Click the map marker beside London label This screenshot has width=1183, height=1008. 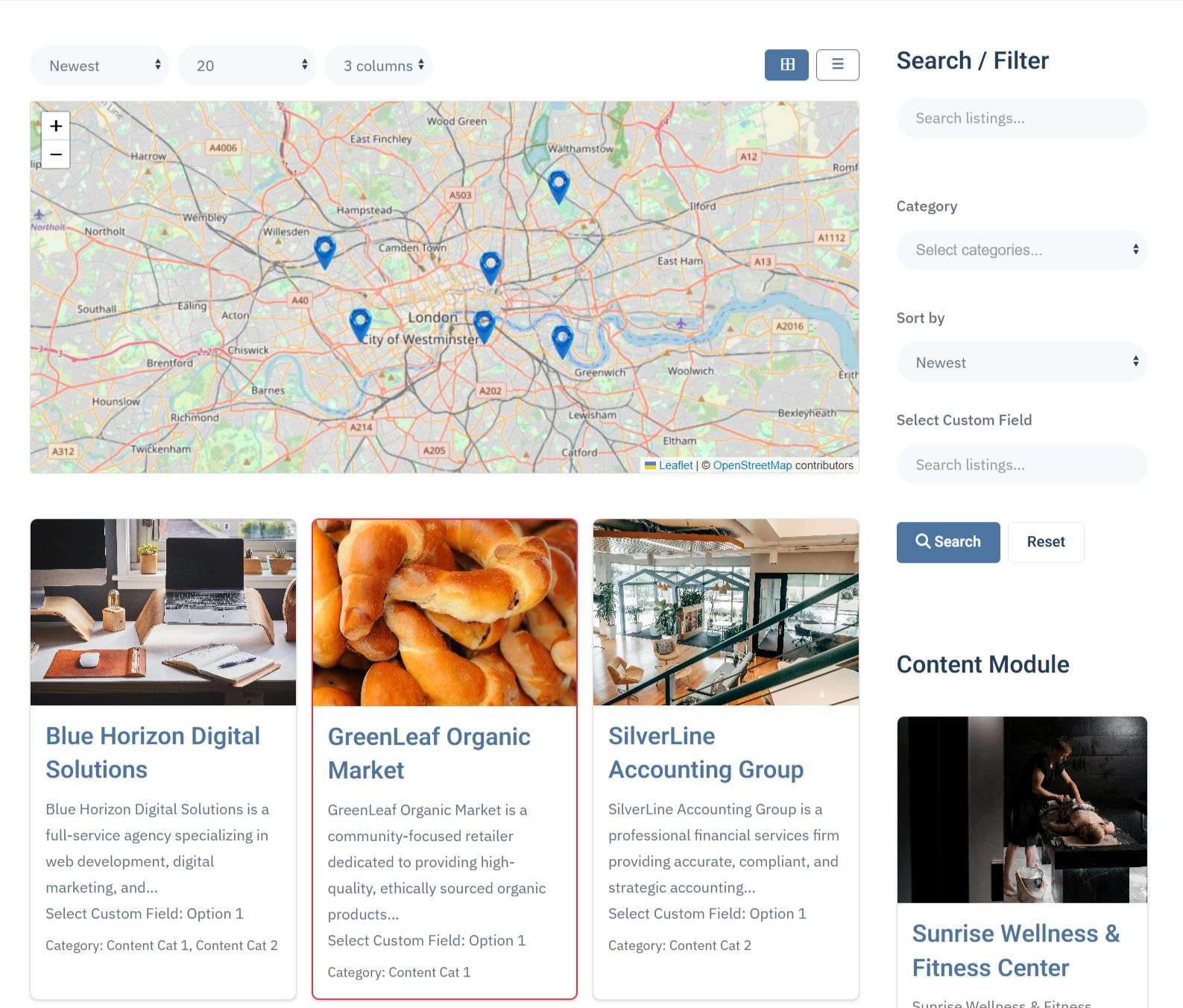[484, 327]
